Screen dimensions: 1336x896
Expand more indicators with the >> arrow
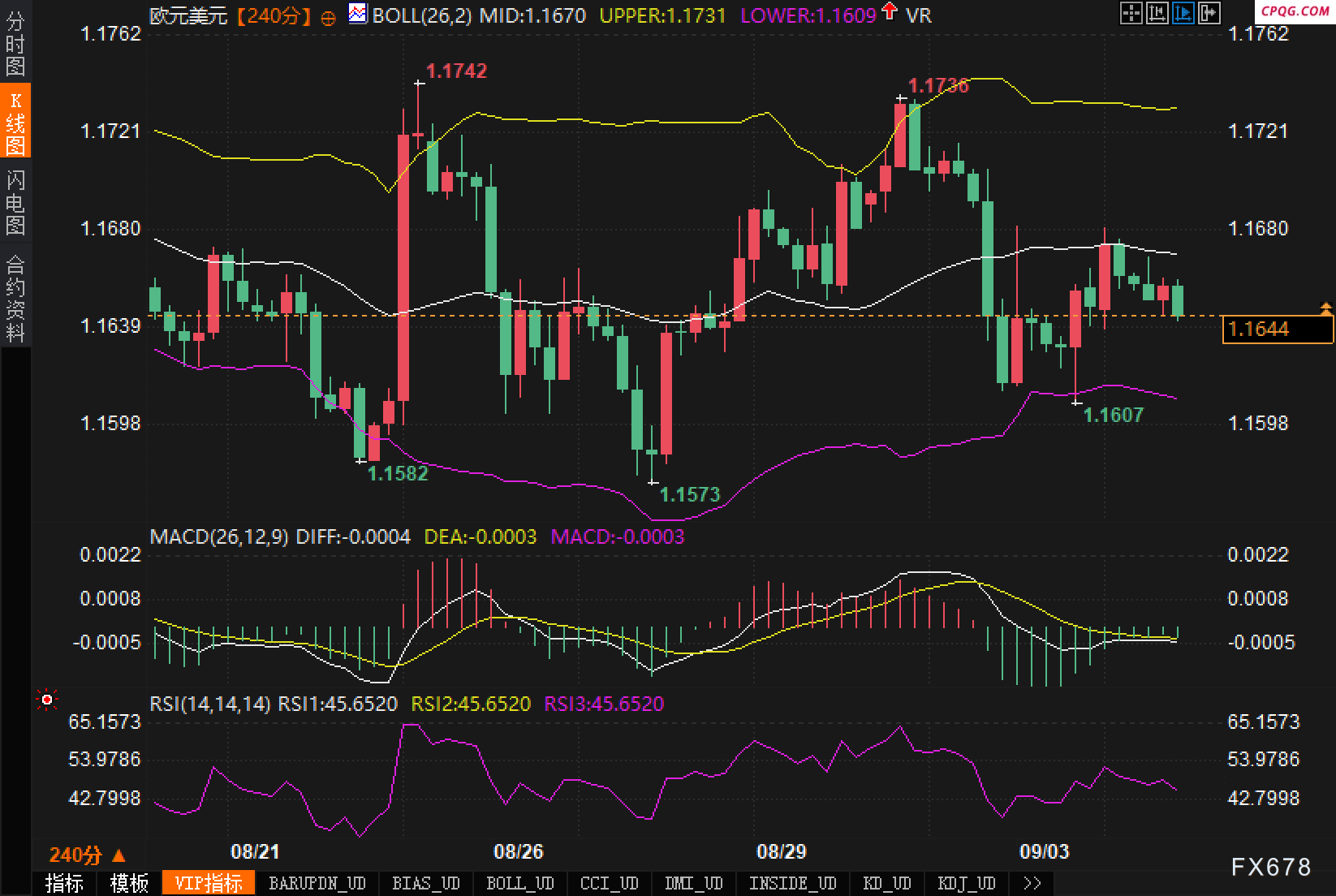(x=1032, y=883)
